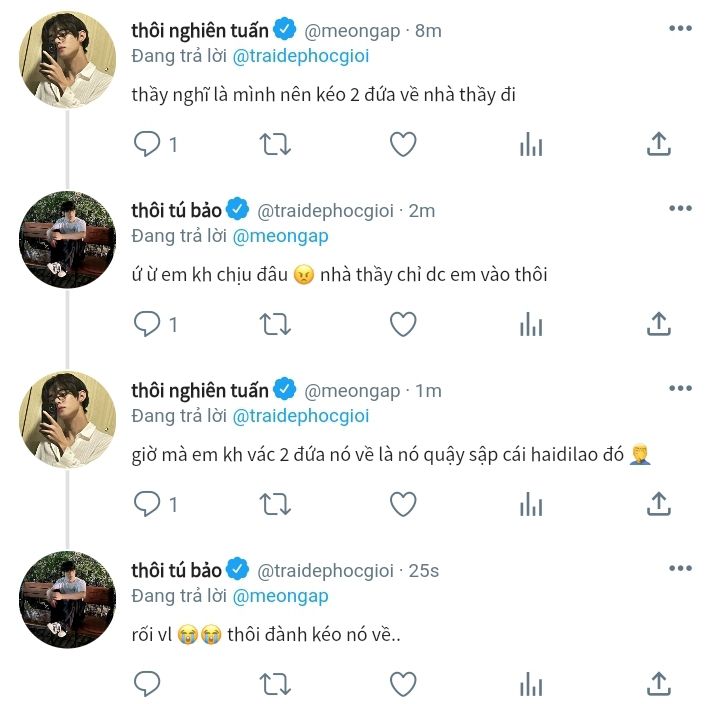Viewport: 720px width, 704px height.
Task: Like the 'ứ ừ em kh chịu đâu' tweet
Action: pyautogui.click(x=403, y=324)
